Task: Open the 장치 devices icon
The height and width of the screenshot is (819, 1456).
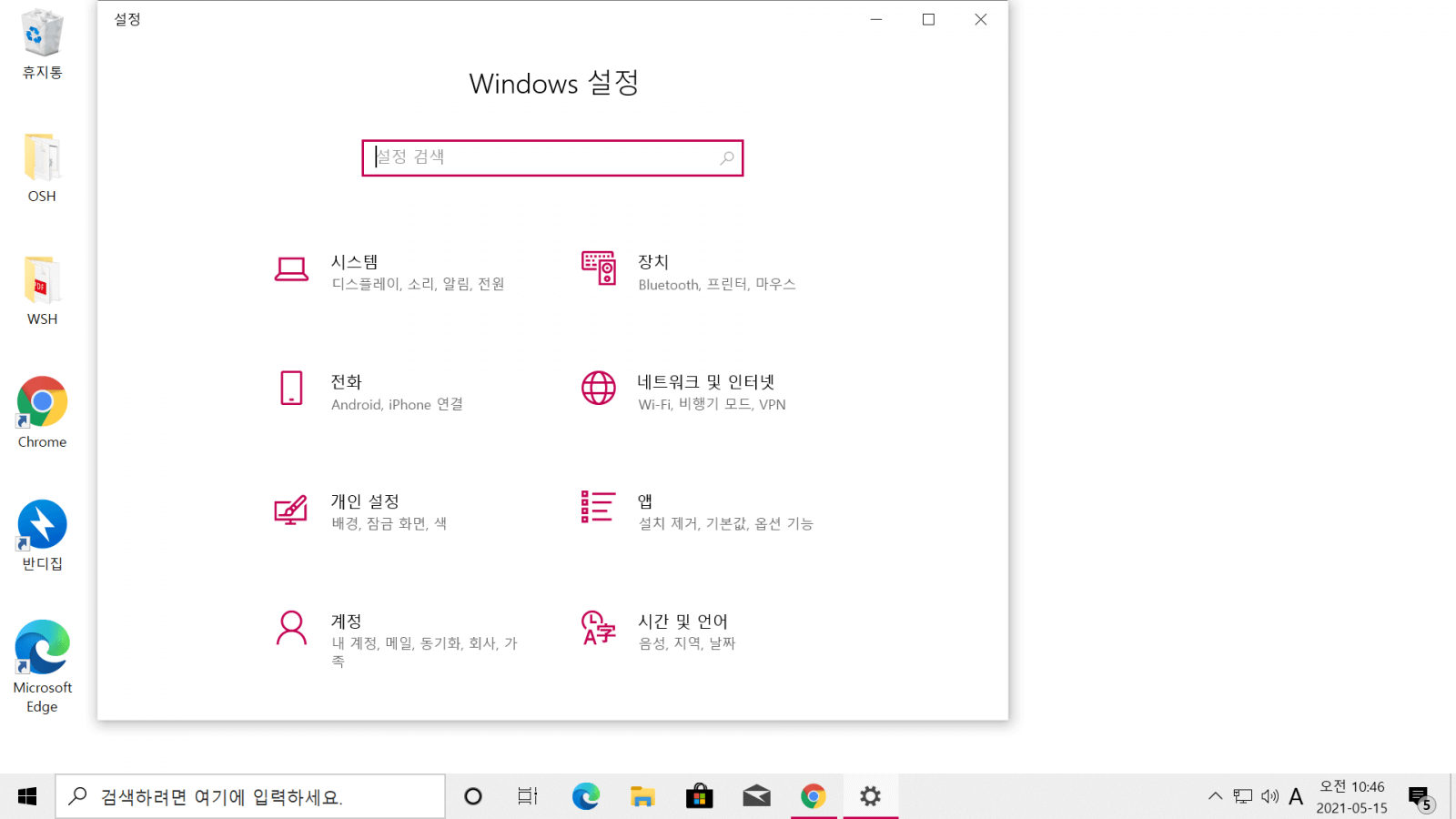Action: click(599, 268)
